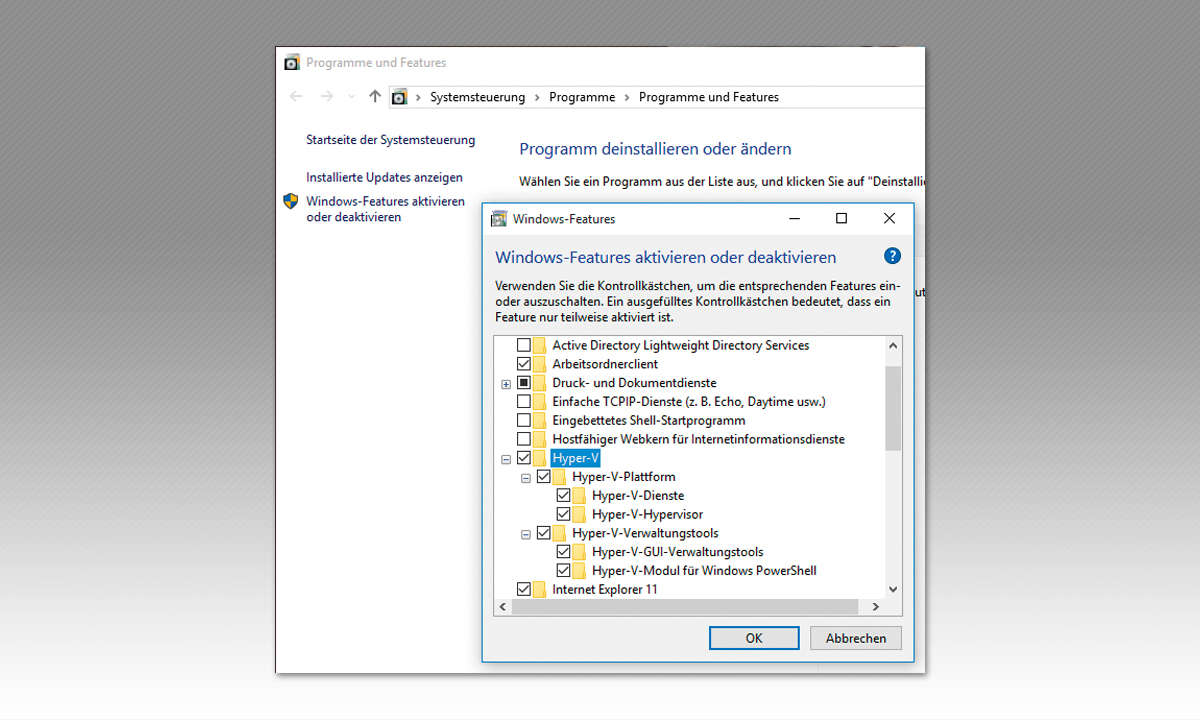Click the feature list scroll-up arrow
This screenshot has width=1200, height=720.
893,345
